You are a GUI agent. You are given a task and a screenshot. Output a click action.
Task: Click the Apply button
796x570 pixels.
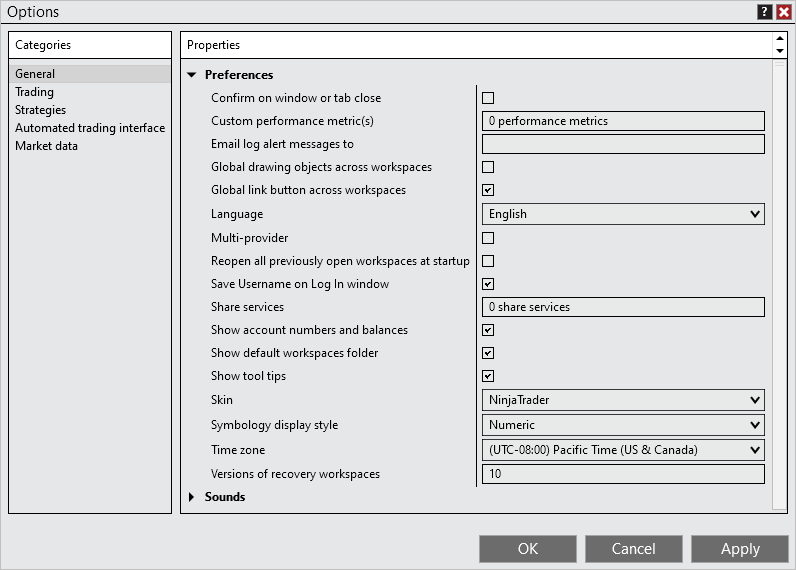[x=740, y=549]
